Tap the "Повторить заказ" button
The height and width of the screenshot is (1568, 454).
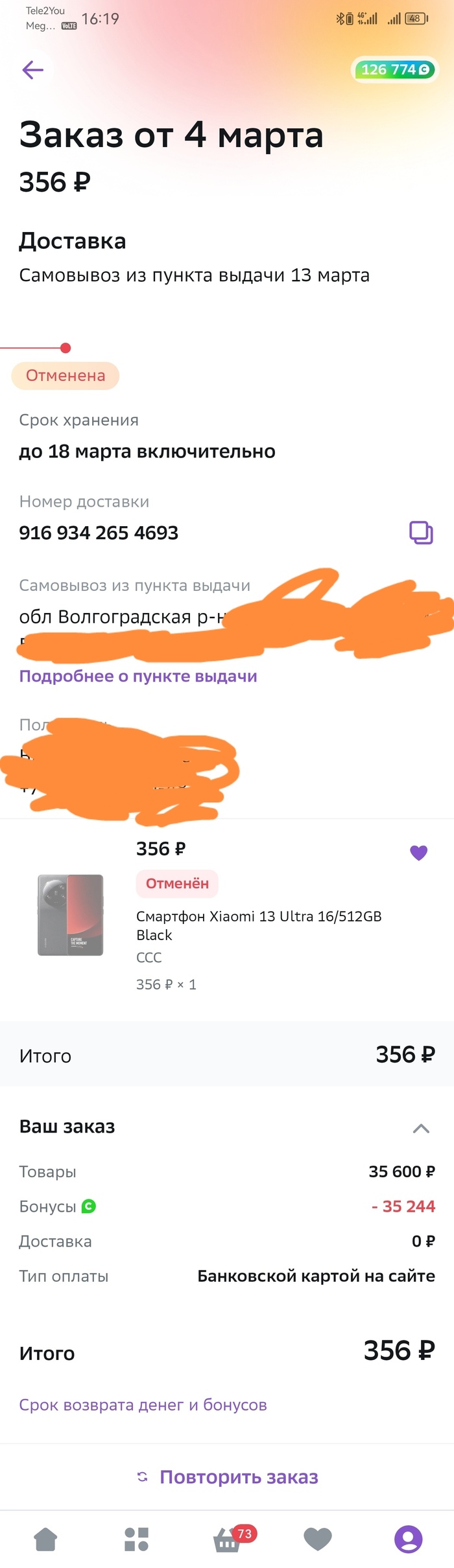pos(227,1477)
